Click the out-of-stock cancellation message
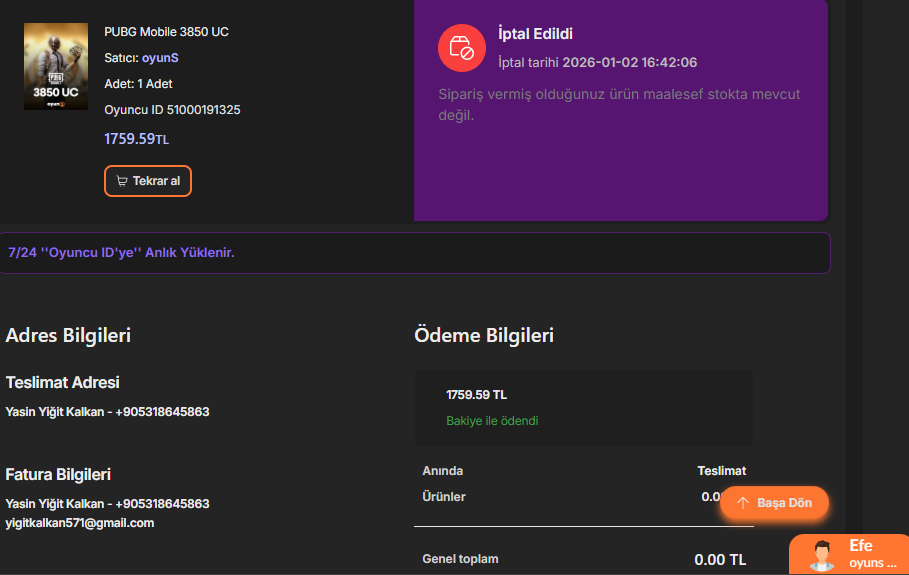Screen dimensions: 909x575 [619, 104]
